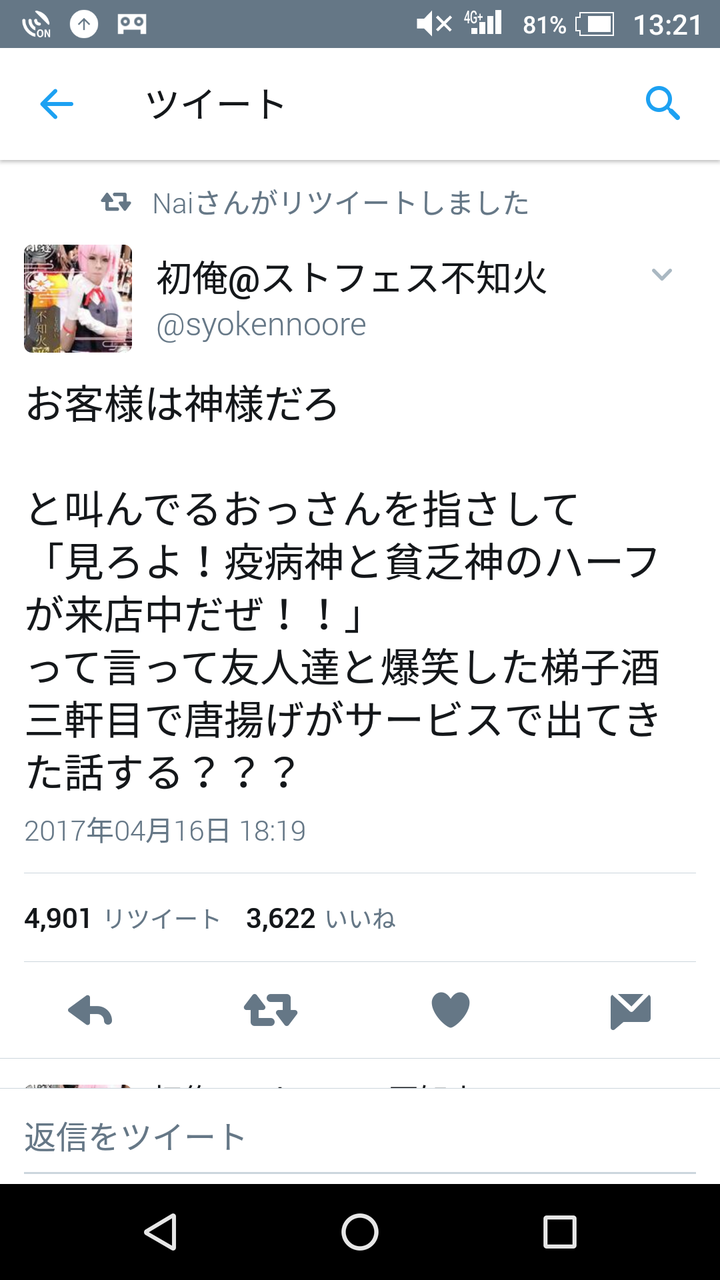Tap the Android recent apps square
The width and height of the screenshot is (720, 1280).
point(560,1232)
